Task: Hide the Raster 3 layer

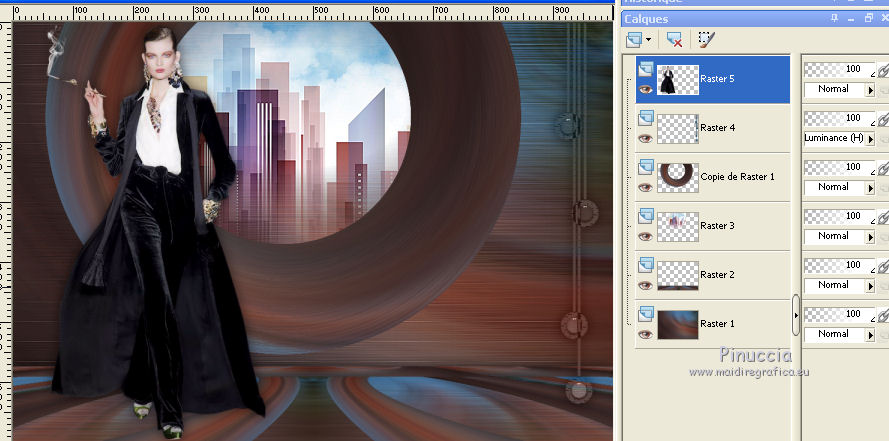Action: click(x=645, y=236)
